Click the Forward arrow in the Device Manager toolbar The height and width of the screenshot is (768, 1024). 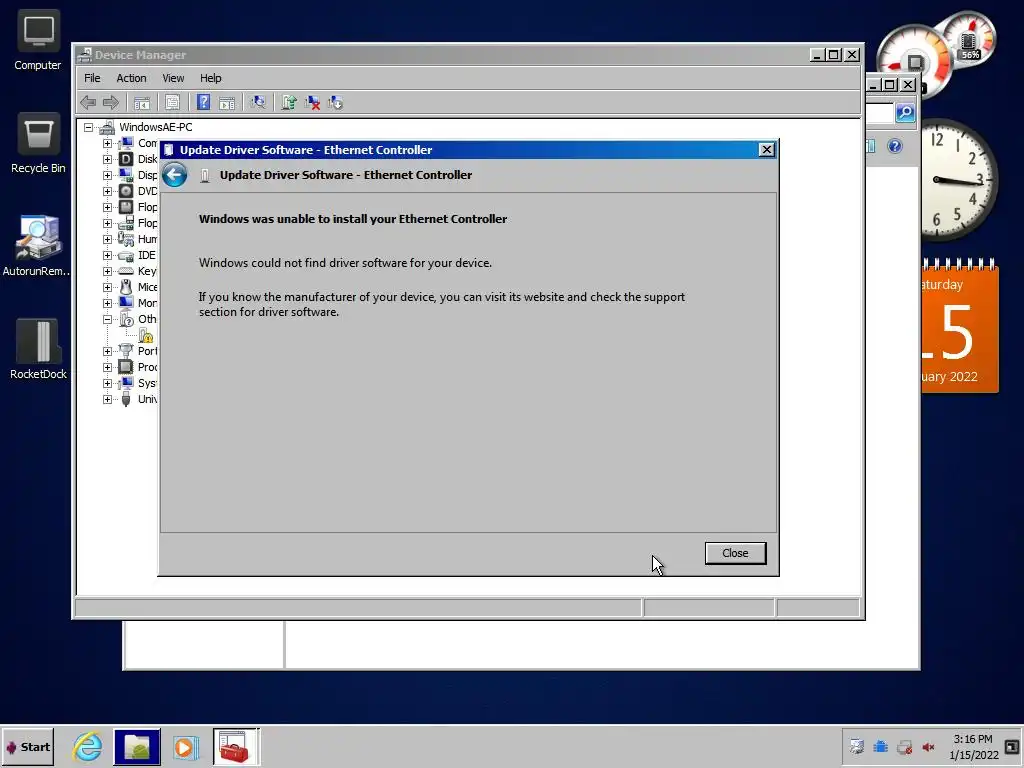(x=110, y=102)
